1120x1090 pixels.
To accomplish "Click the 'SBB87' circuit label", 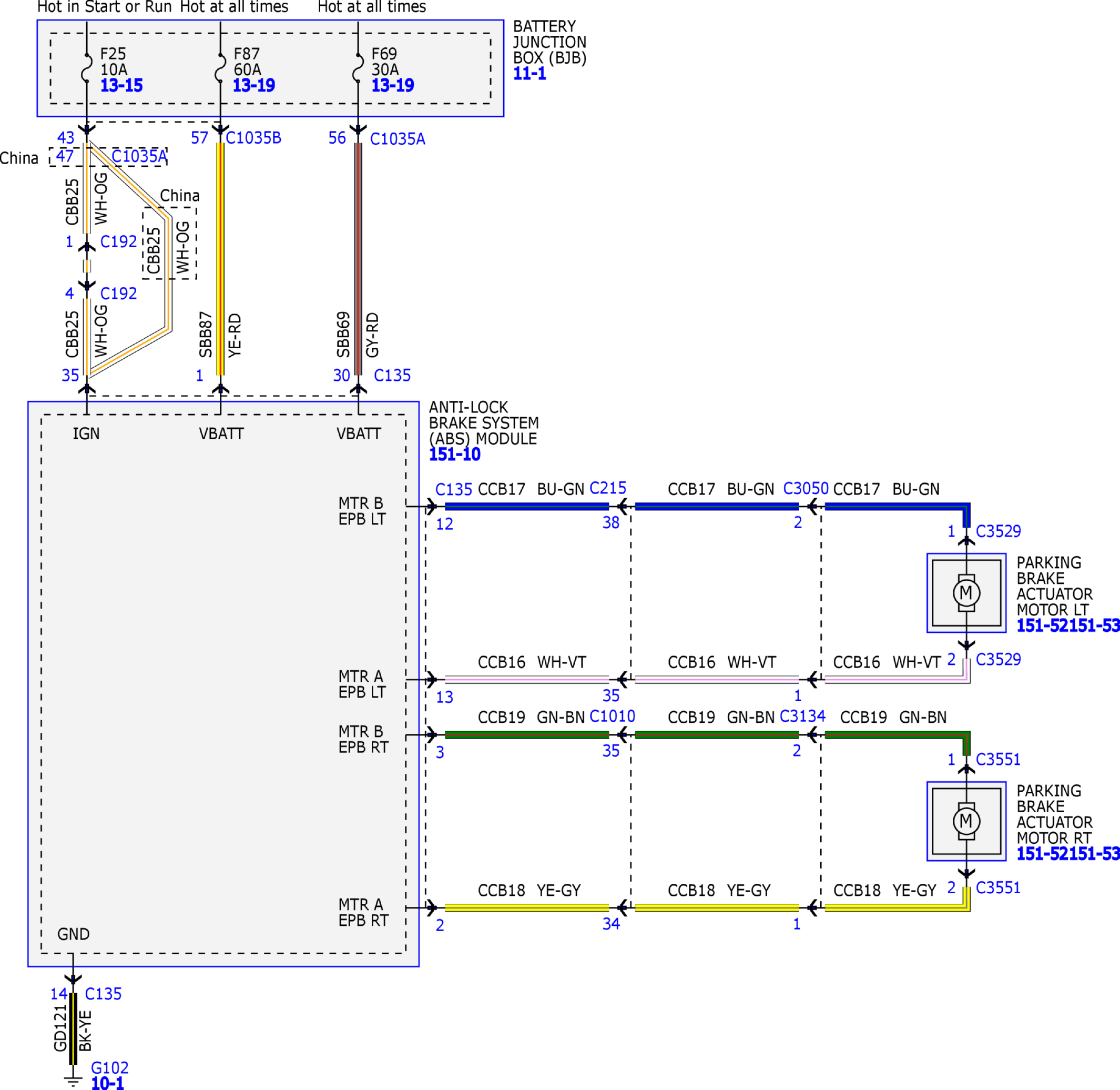I will point(206,335).
